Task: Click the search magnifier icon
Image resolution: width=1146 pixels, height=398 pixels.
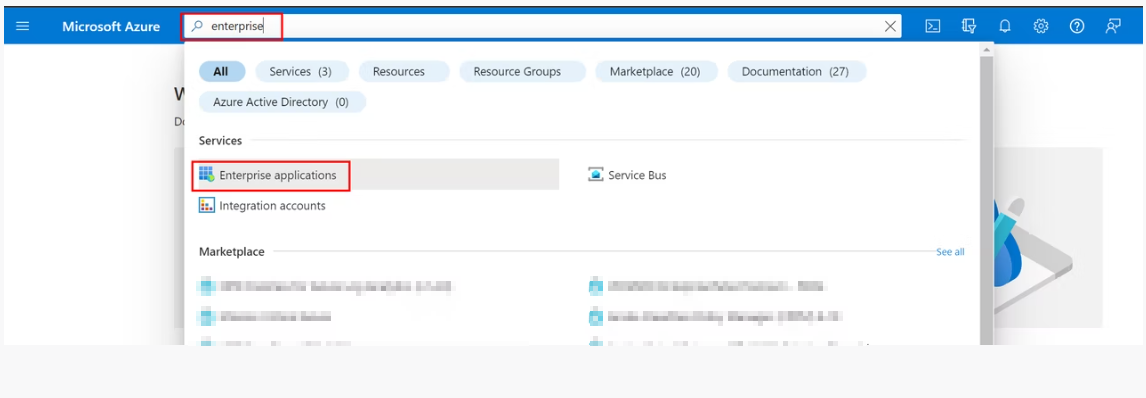Action: [x=196, y=26]
